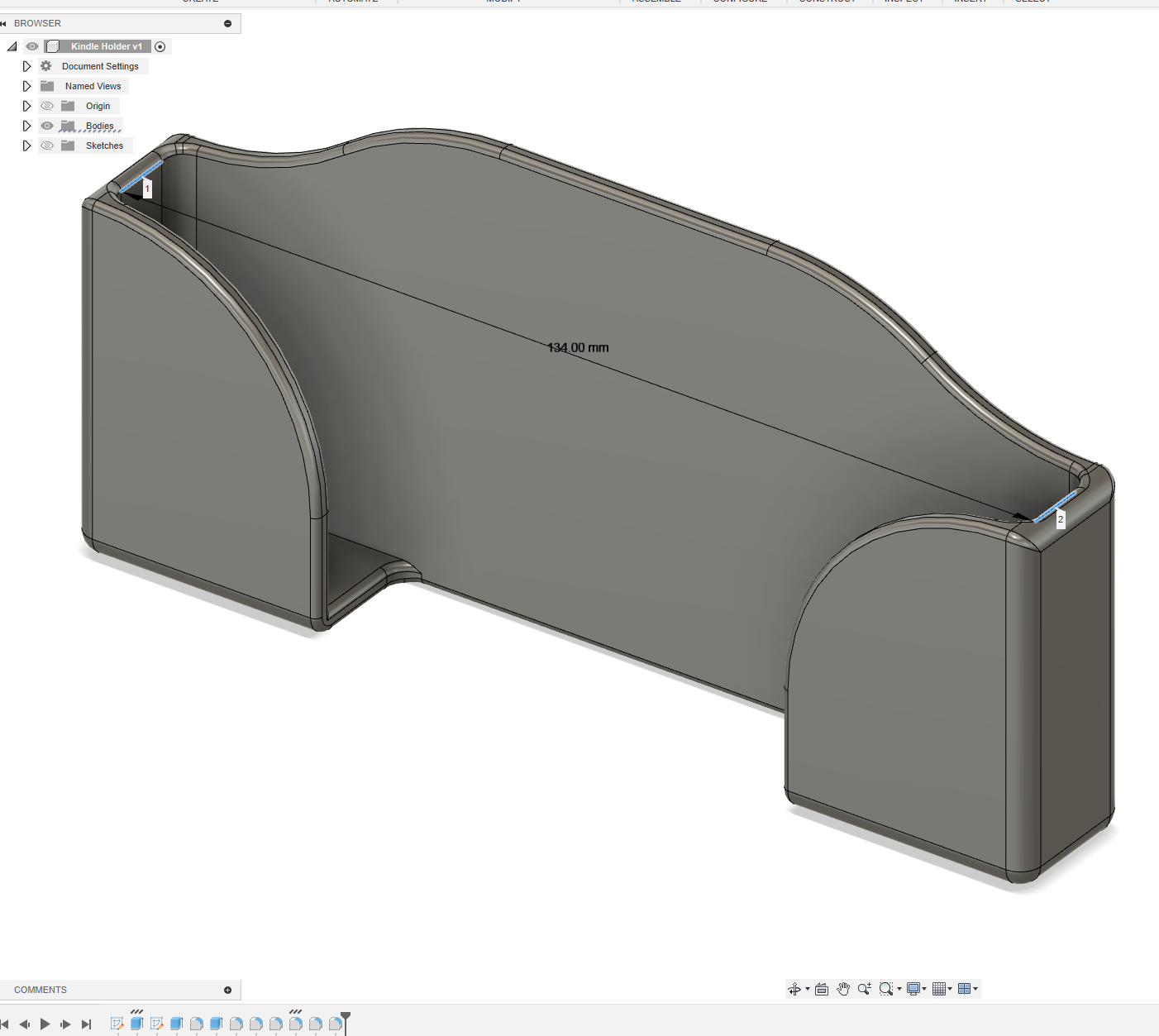The width and height of the screenshot is (1159, 1036).
Task: Open the MODIFY menu
Action: pos(503,2)
